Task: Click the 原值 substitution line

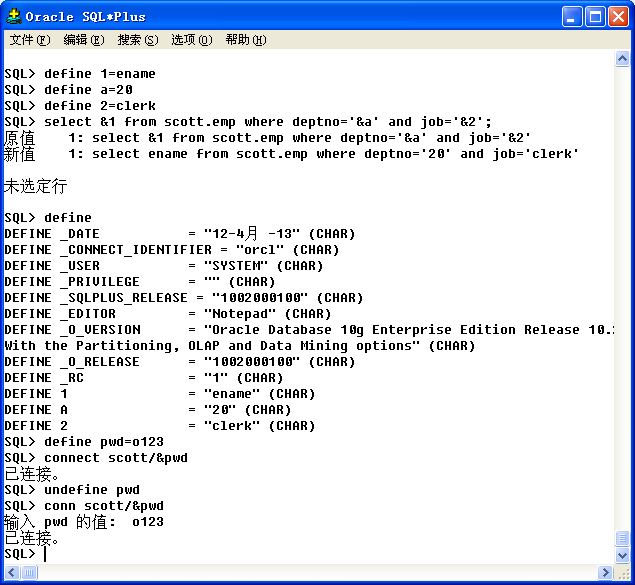Action: tap(267, 138)
